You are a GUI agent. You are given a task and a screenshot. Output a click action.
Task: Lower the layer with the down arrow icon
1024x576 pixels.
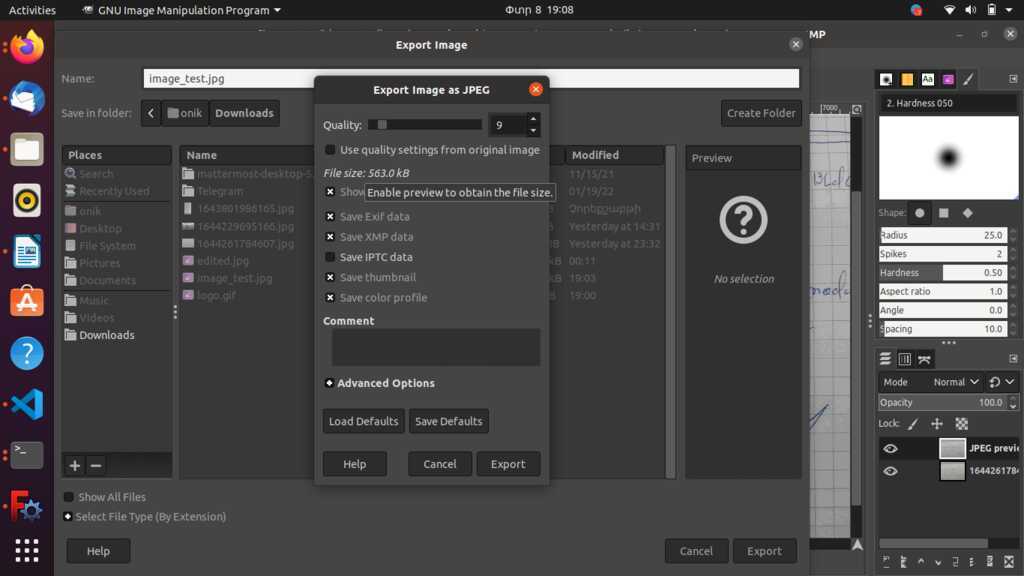pyautogui.click(x=938, y=561)
